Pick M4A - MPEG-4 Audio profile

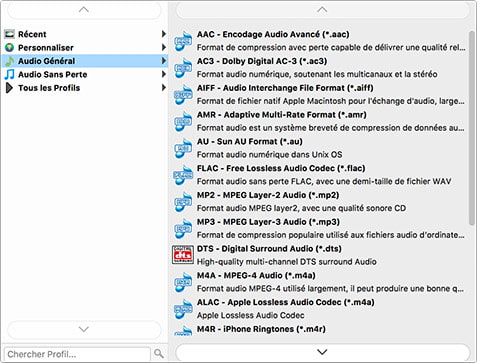[320, 282]
